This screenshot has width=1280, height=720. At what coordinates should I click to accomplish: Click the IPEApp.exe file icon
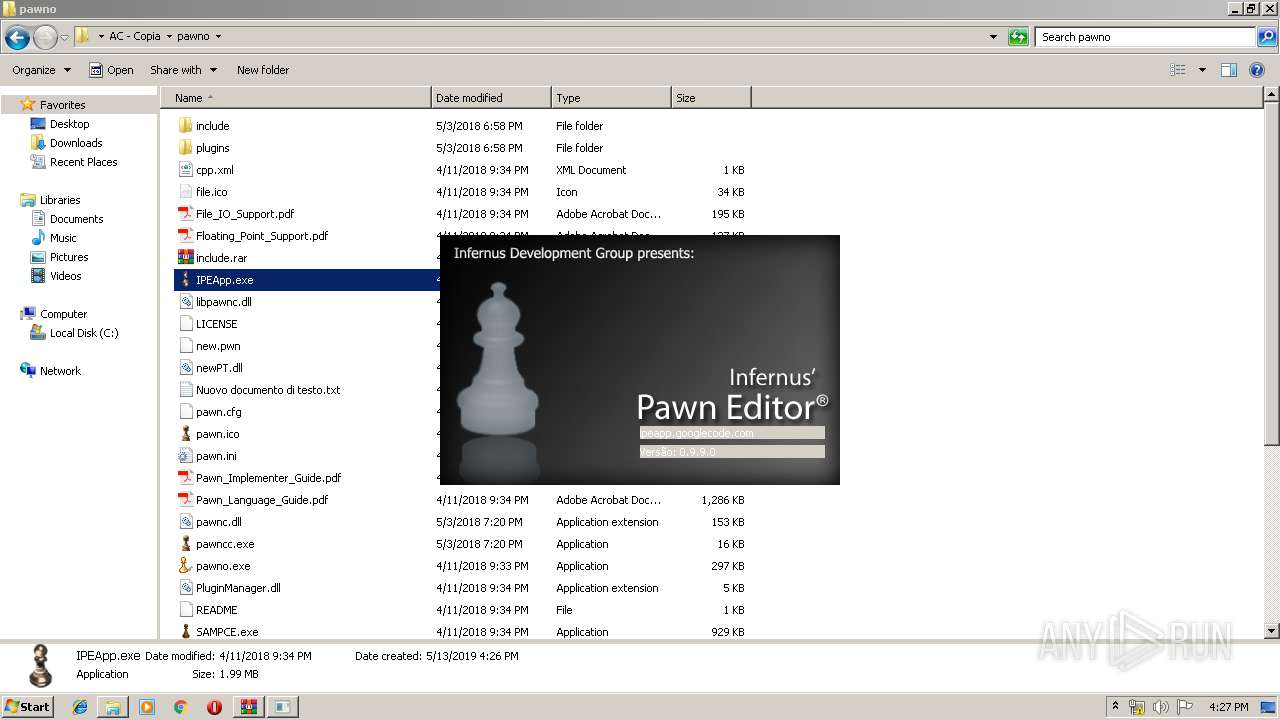pos(185,280)
